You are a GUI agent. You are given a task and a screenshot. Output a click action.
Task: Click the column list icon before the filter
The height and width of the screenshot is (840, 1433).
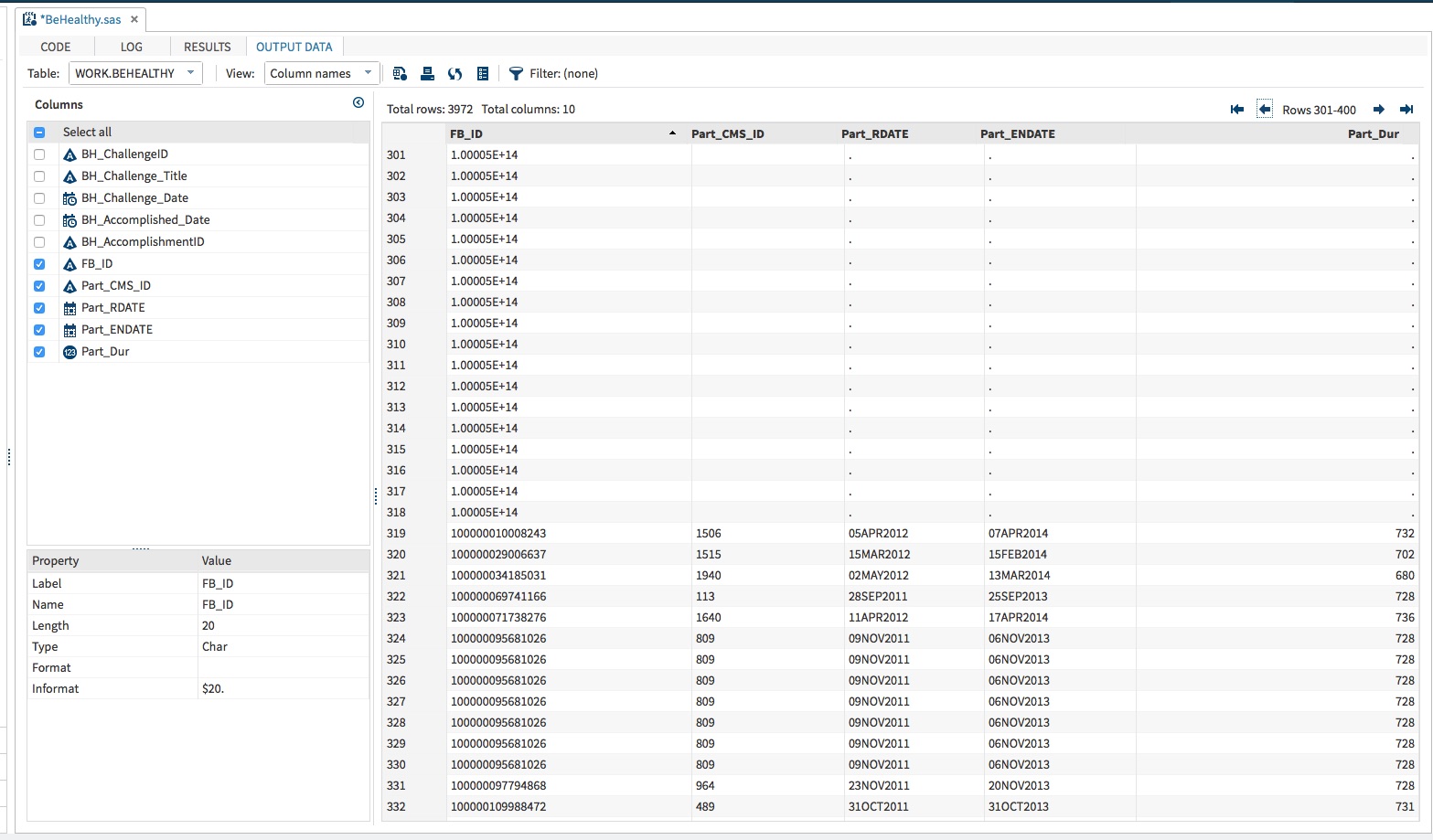pyautogui.click(x=483, y=74)
